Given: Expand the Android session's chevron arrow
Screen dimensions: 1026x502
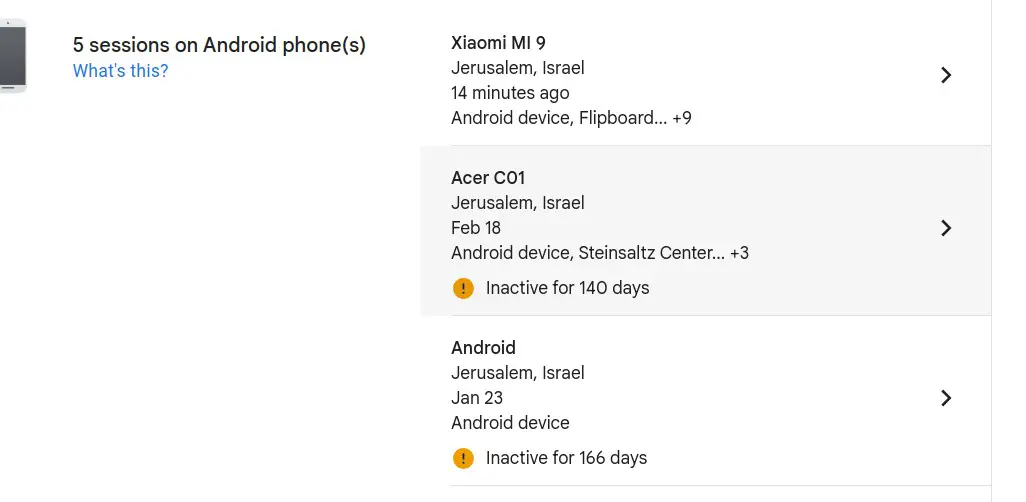Looking at the screenshot, I should [946, 398].
